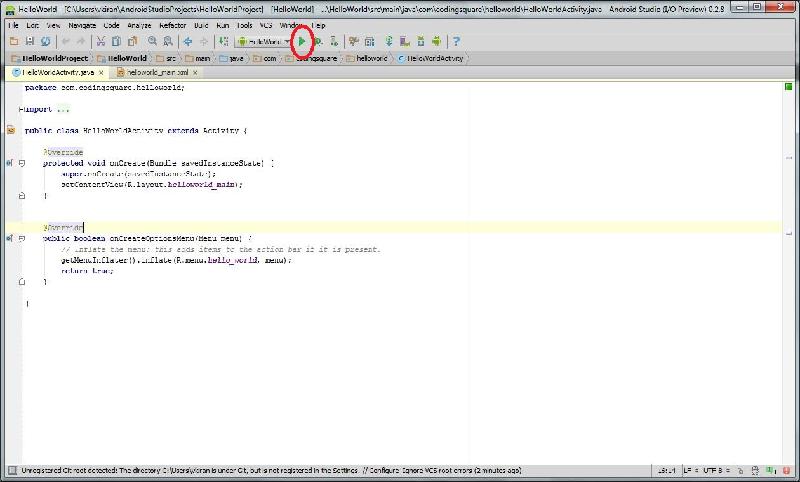Close the HelloWorldActivity.java tab
Screen dimensions: 800x482
point(101,73)
